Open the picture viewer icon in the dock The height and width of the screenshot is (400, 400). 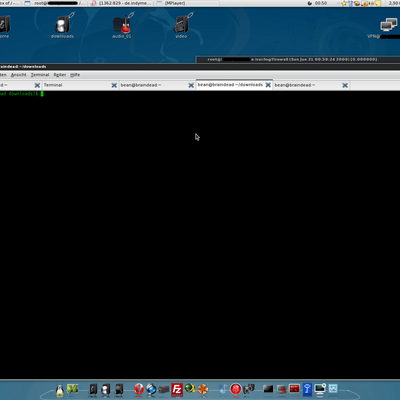(x=333, y=388)
